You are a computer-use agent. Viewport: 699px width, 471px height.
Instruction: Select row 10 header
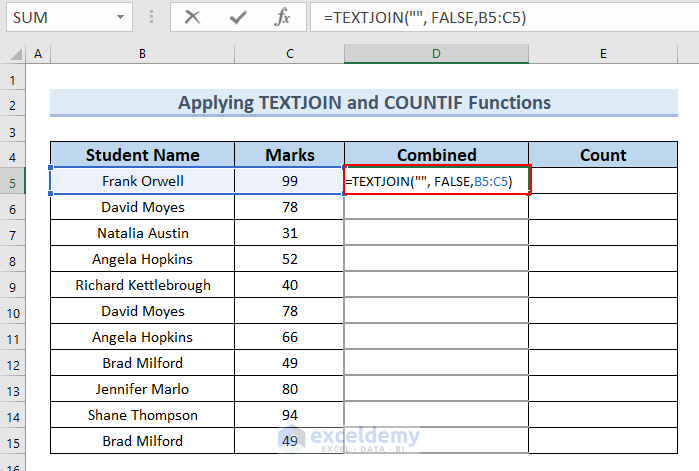point(12,311)
